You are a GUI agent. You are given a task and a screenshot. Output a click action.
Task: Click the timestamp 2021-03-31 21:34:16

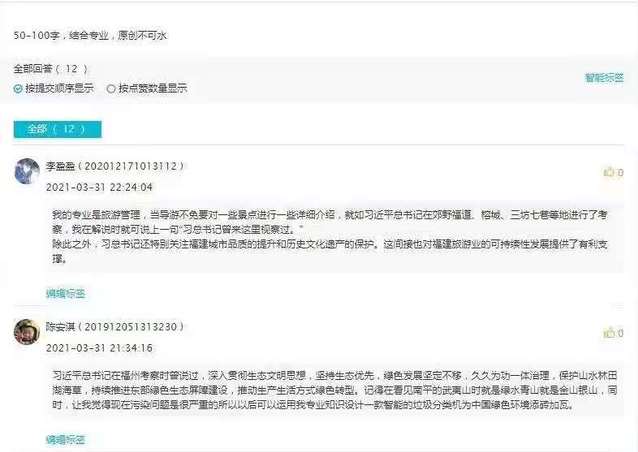(99, 348)
